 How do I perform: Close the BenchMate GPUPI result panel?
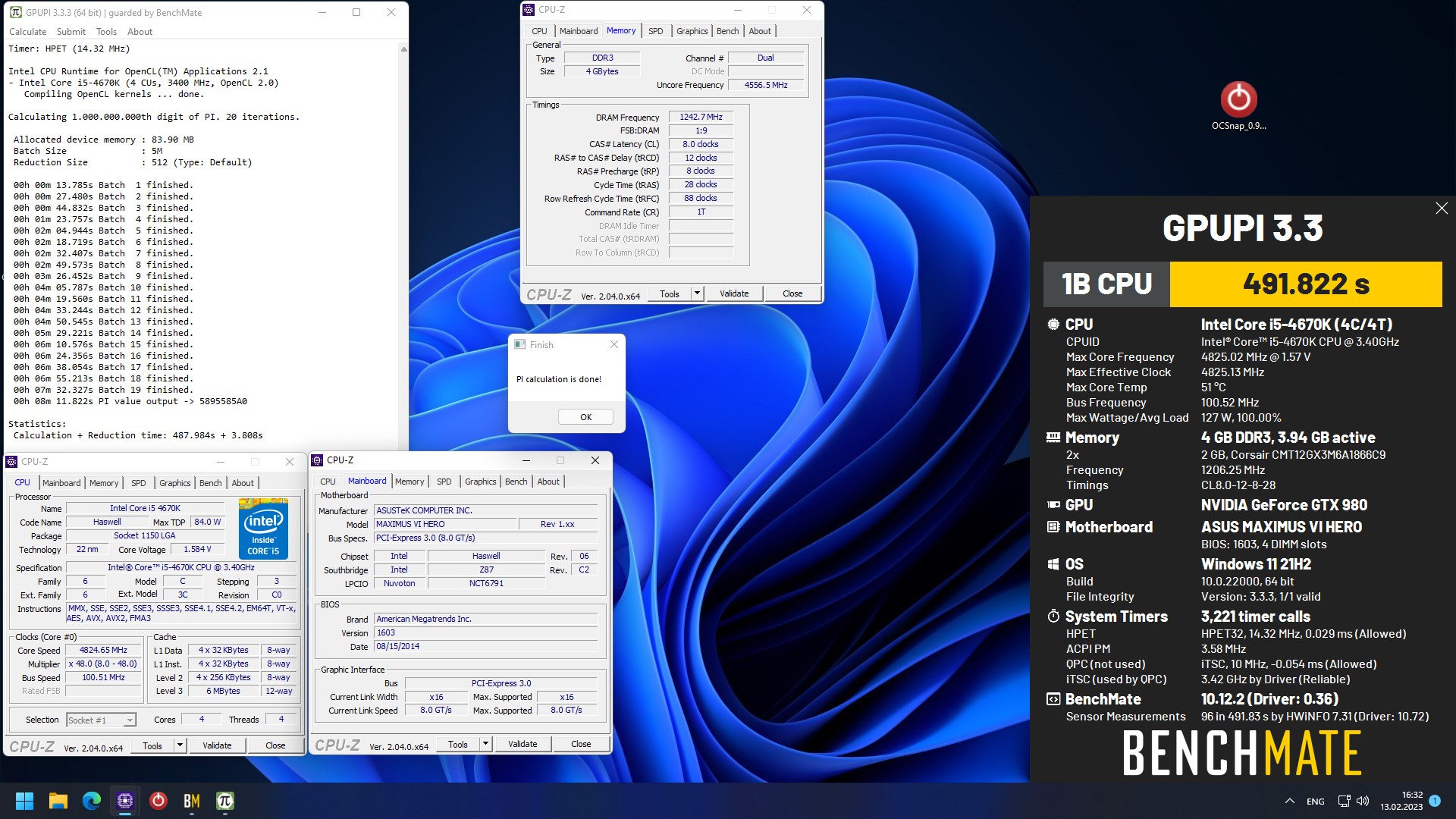(1442, 208)
